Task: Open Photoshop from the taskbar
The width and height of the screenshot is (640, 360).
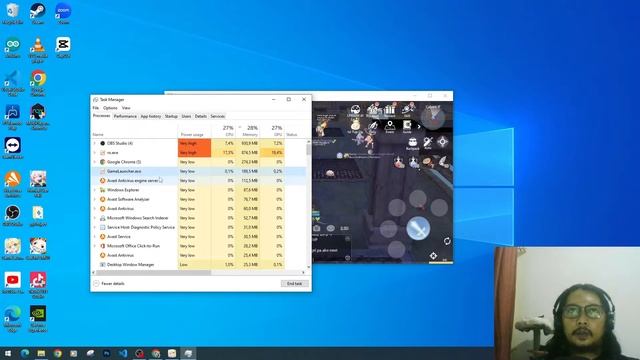Action: (107, 353)
